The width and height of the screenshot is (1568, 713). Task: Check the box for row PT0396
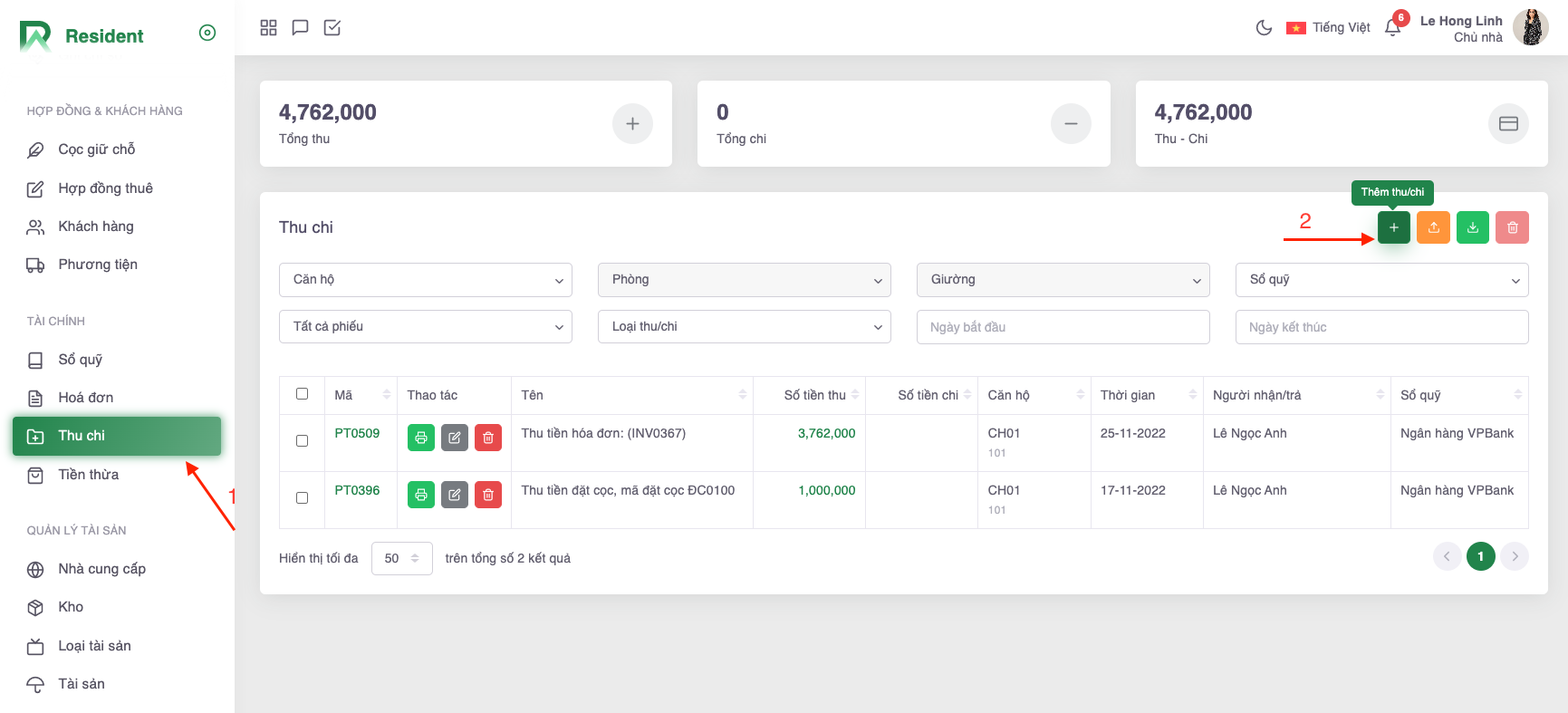point(302,497)
